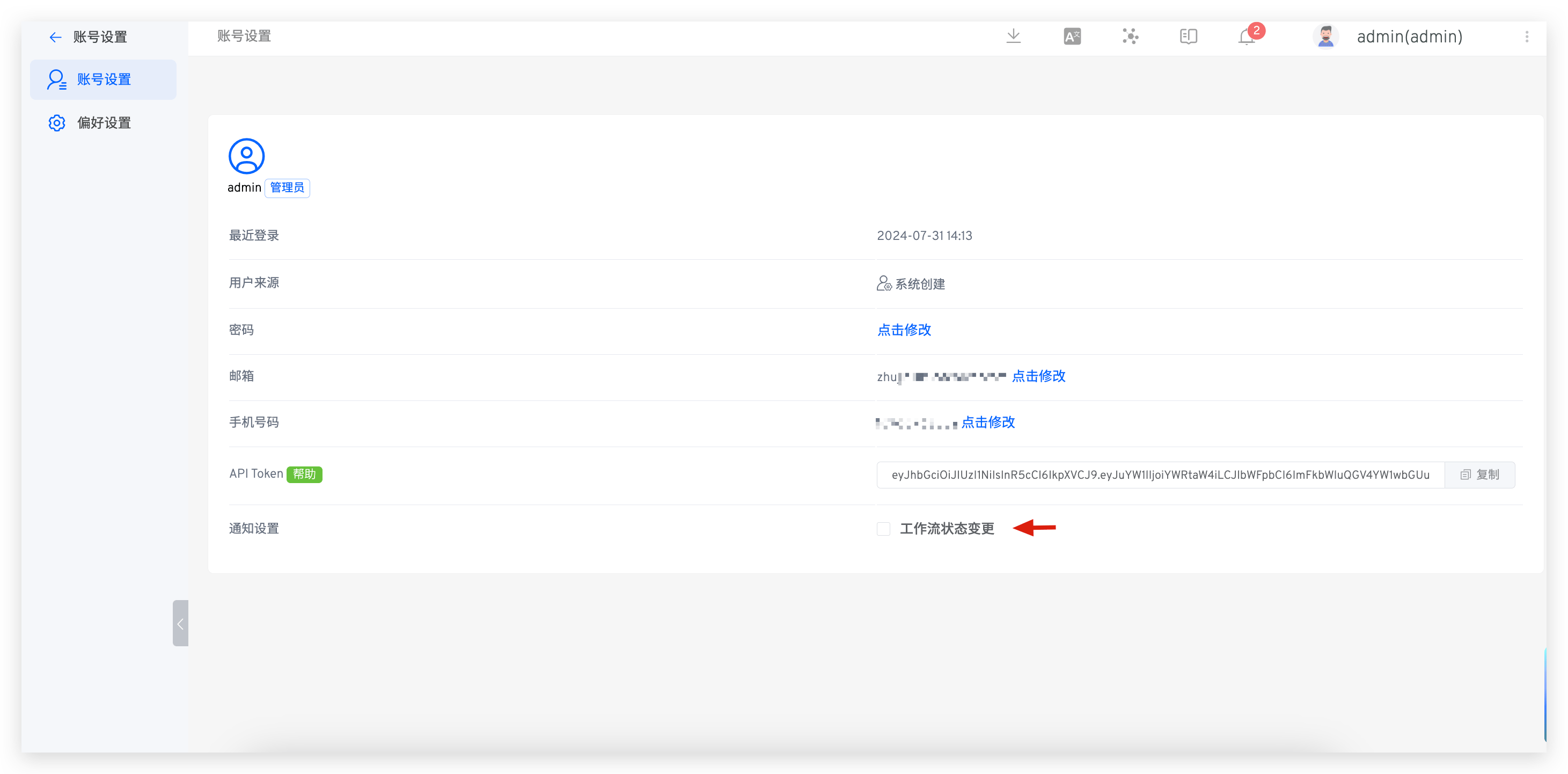Select 账号设置 in the sidebar
The image size is (1568, 774).
pyautogui.click(x=104, y=80)
